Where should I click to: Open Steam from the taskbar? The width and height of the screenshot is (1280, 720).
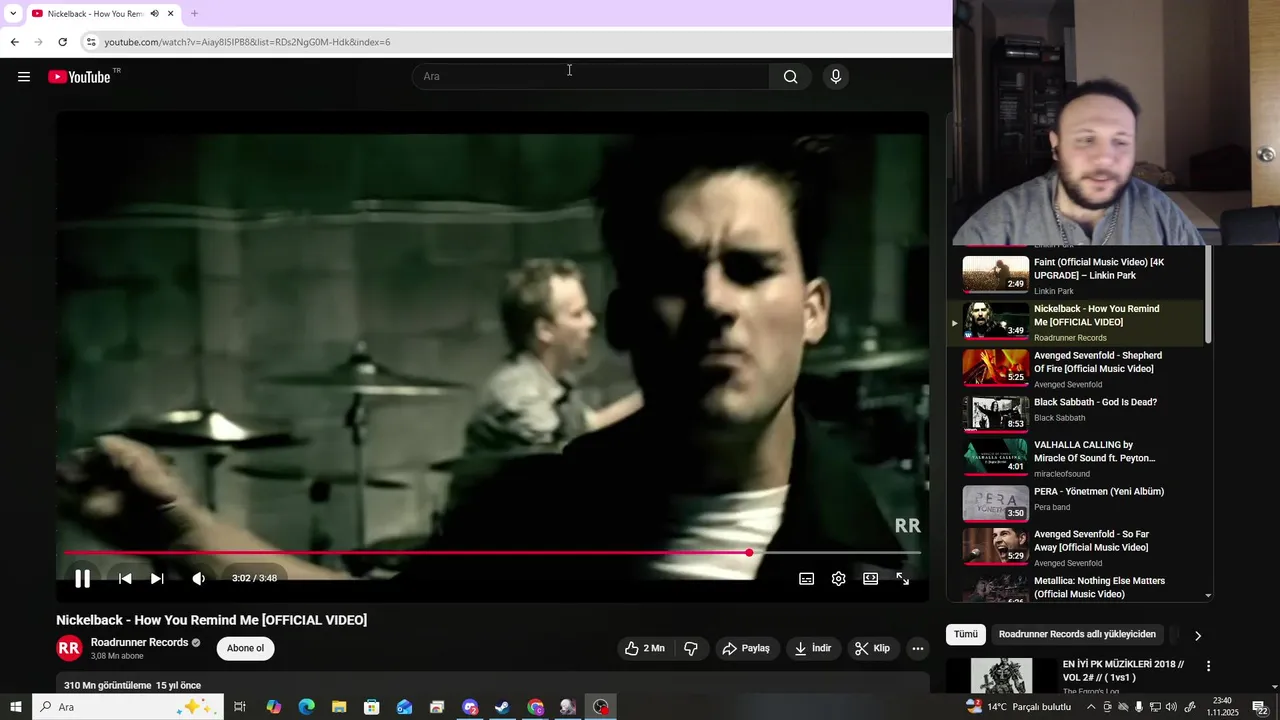(x=502, y=707)
